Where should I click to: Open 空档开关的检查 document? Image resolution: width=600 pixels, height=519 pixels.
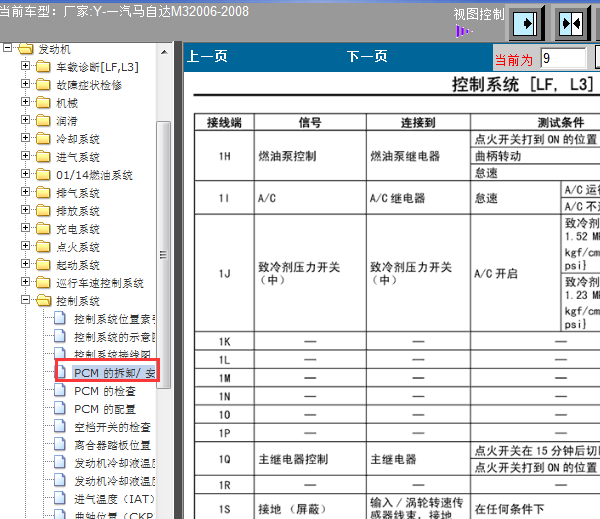(112, 427)
